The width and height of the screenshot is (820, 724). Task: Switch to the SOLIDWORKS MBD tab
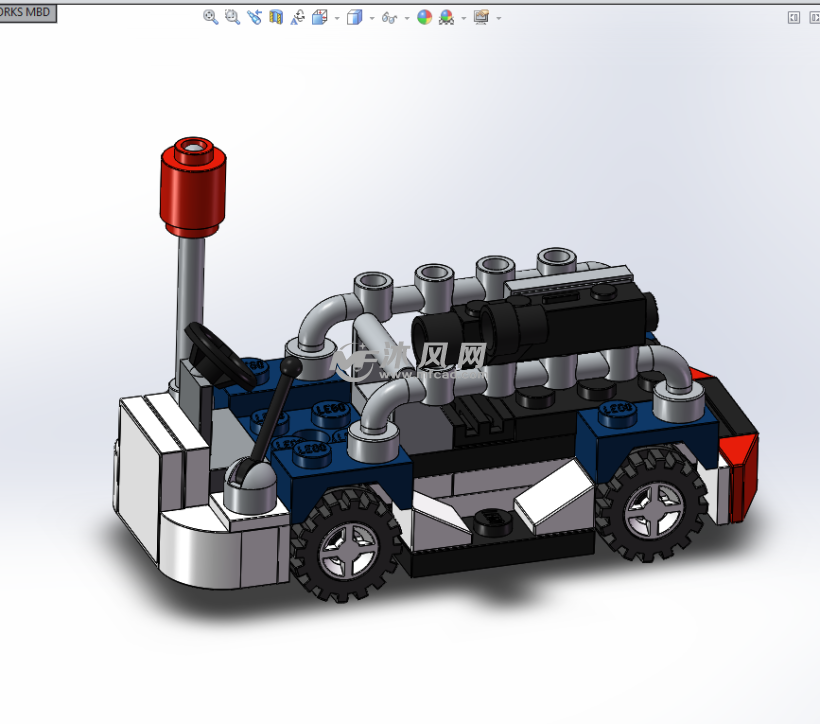(27, 12)
